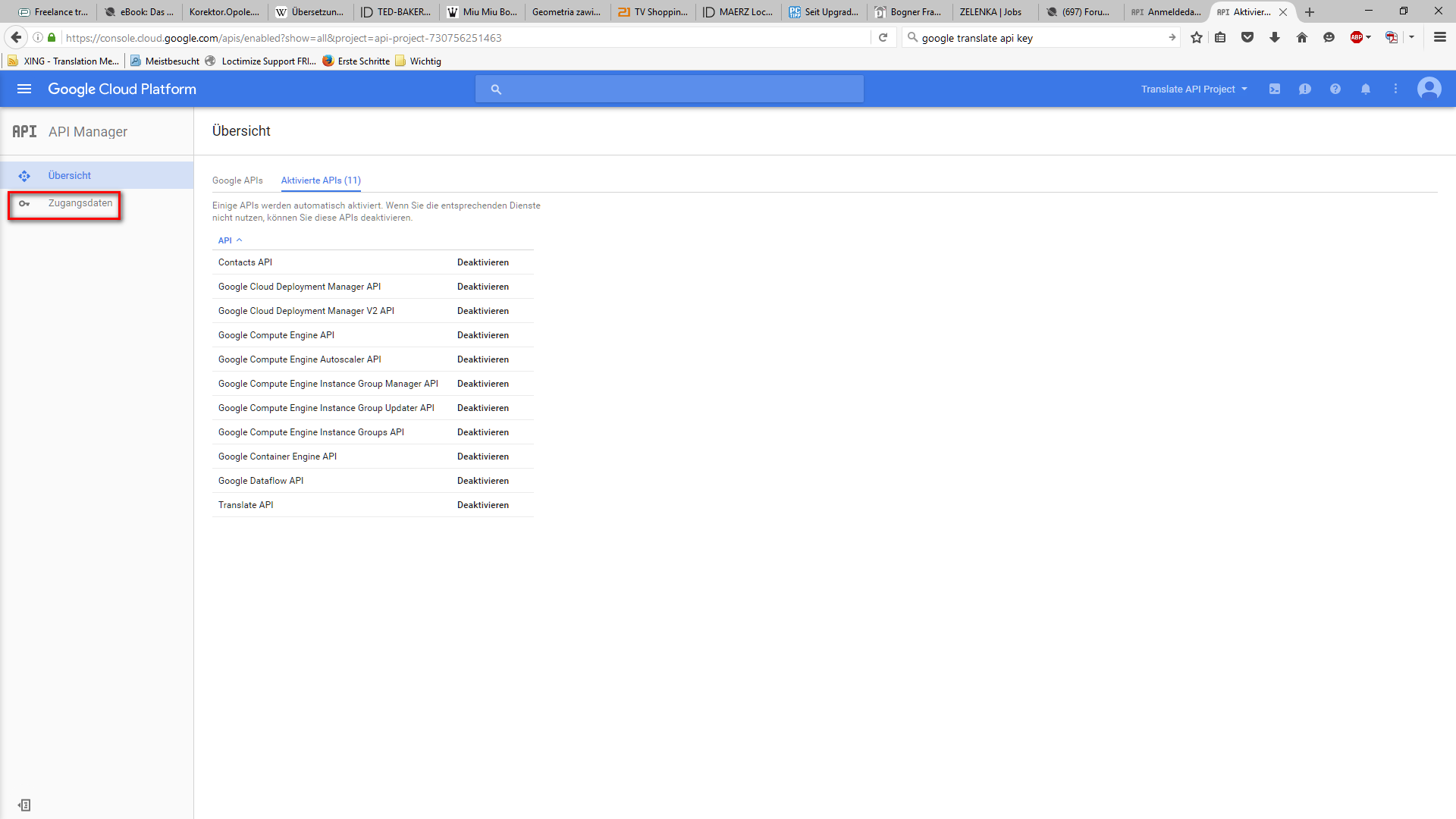
Task: Open the downloads arrow icon
Action: pyautogui.click(x=1275, y=37)
